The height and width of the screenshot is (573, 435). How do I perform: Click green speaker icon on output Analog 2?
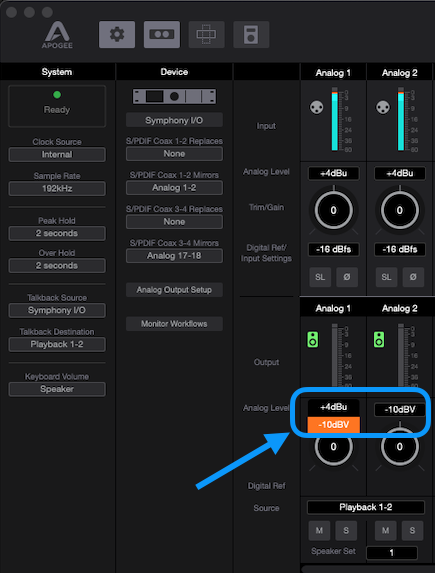click(379, 340)
